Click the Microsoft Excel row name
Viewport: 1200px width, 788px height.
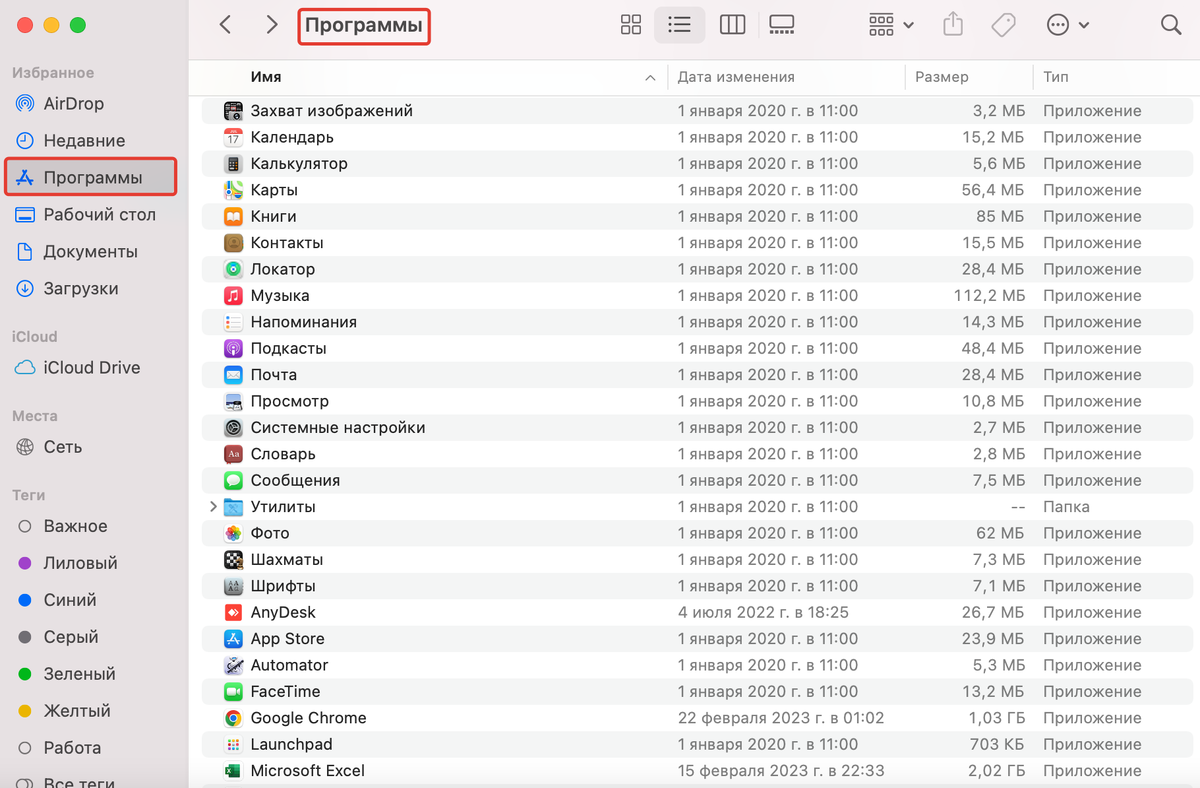[307, 771]
